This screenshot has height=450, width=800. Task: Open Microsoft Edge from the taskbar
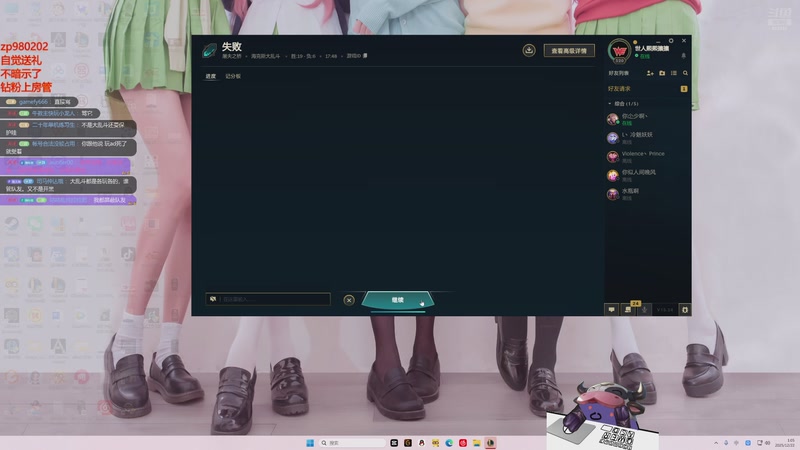point(449,443)
